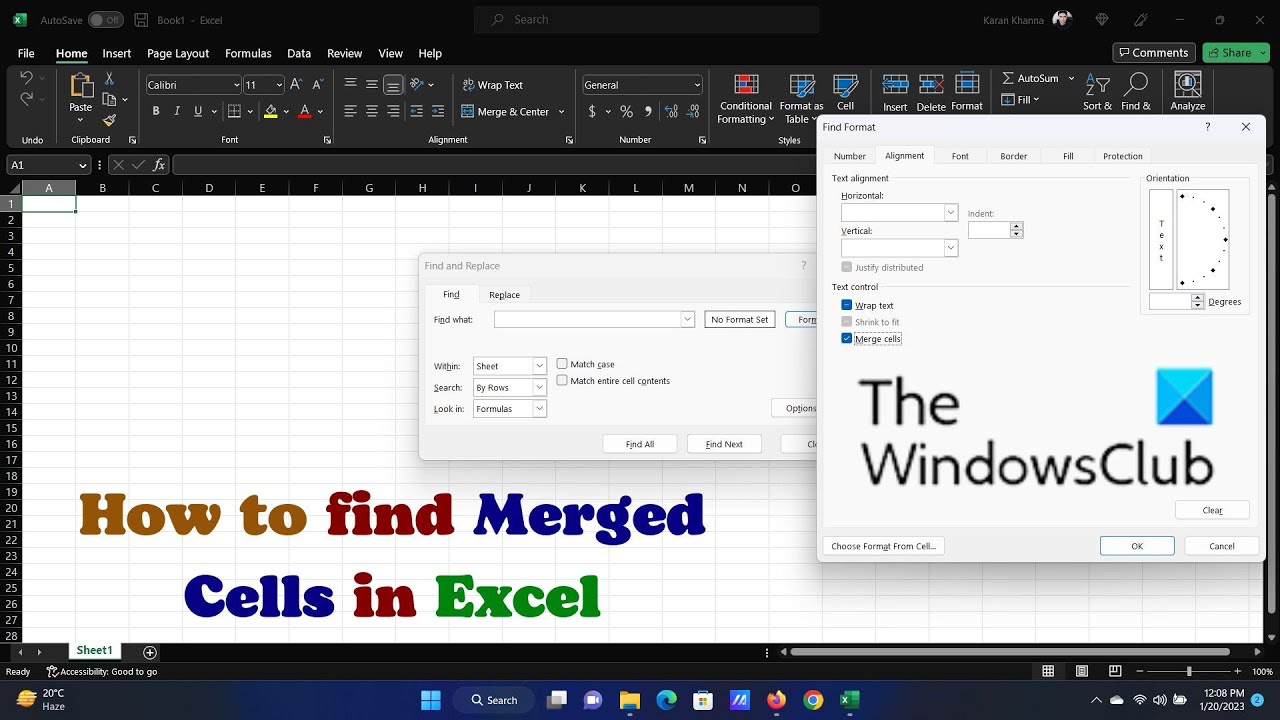Viewport: 1280px width, 720px height.
Task: Click OK in Find Format dialog
Action: tap(1137, 546)
